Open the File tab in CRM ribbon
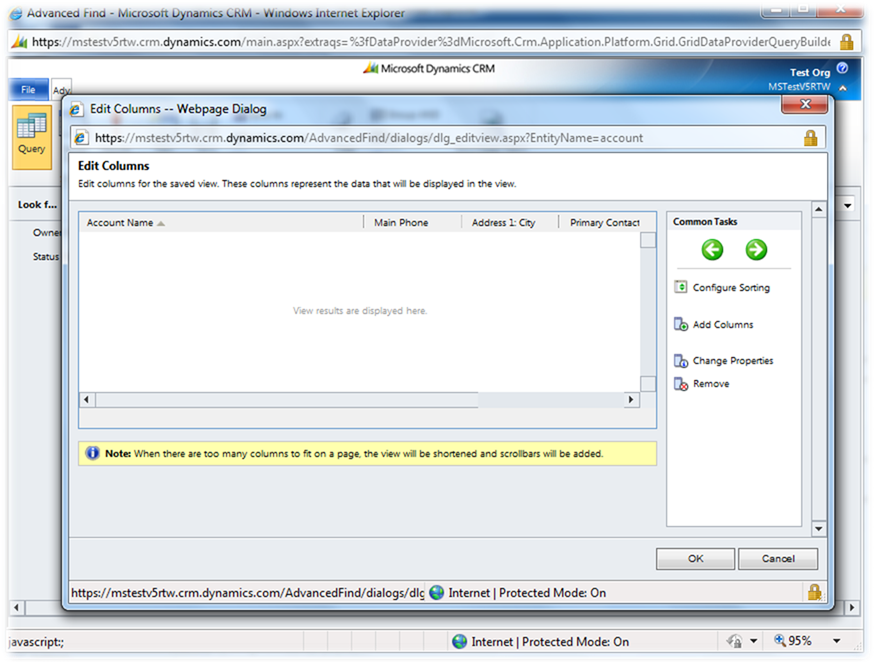Viewport: 874px width, 664px height. 28,89
